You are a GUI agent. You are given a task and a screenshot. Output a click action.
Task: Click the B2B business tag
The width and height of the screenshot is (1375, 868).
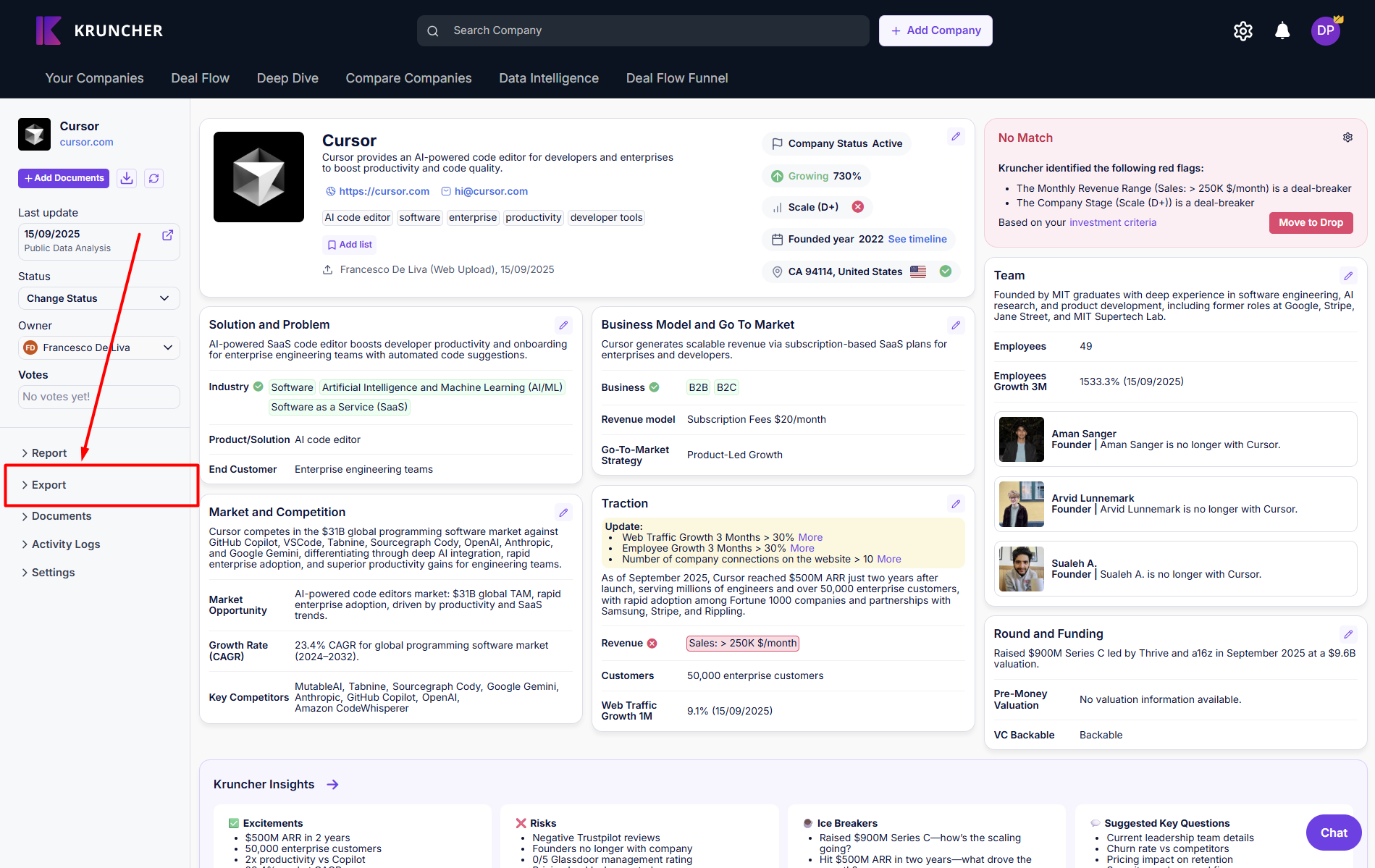(x=698, y=388)
